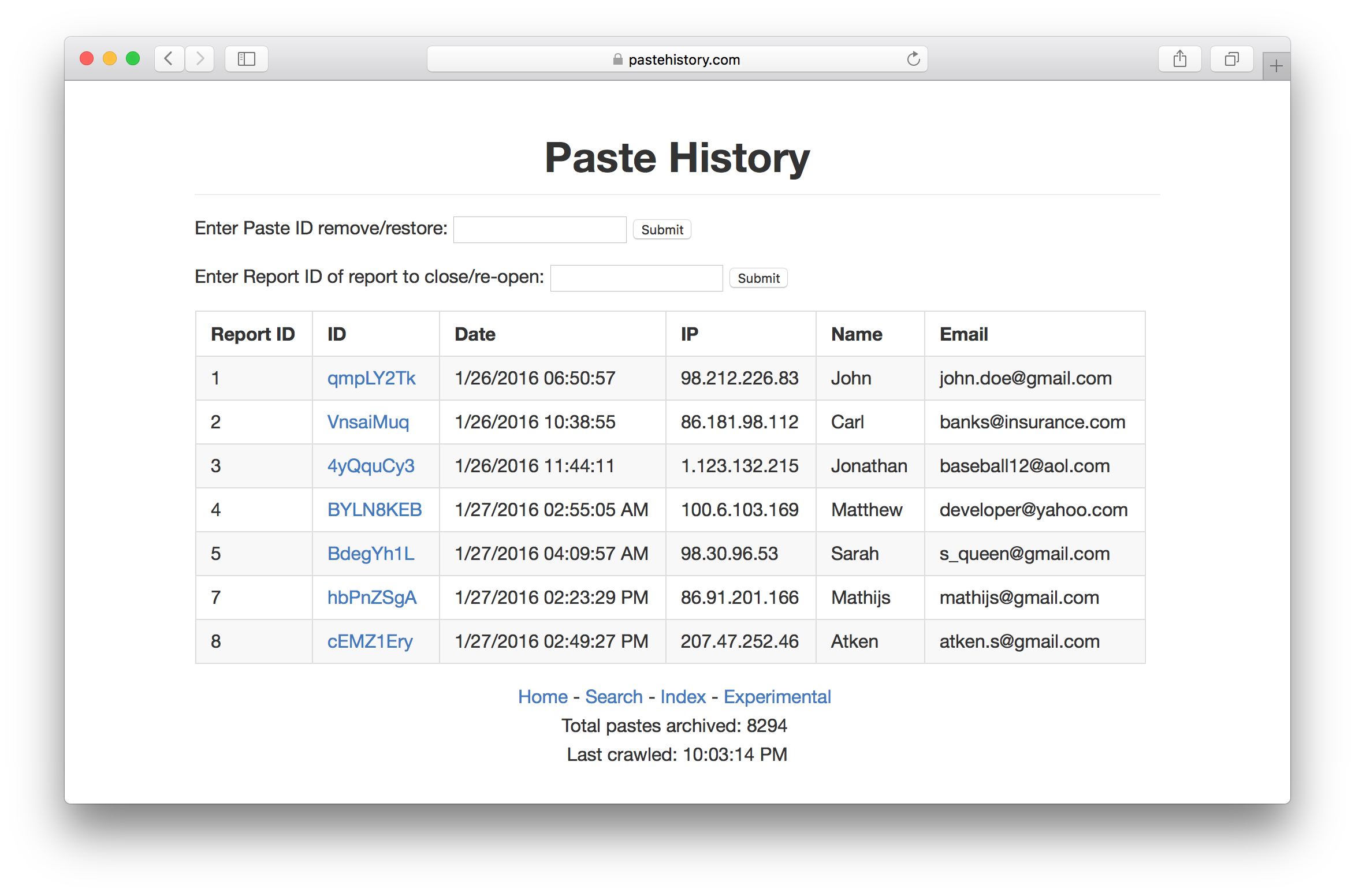Open paste link cEMZ1Ery

370,641
